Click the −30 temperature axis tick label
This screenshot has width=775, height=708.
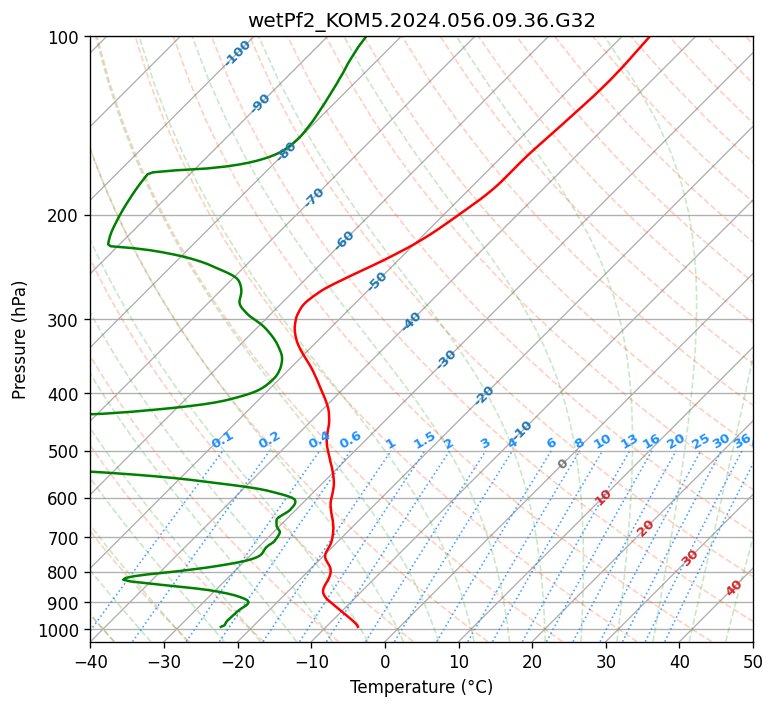tap(164, 661)
